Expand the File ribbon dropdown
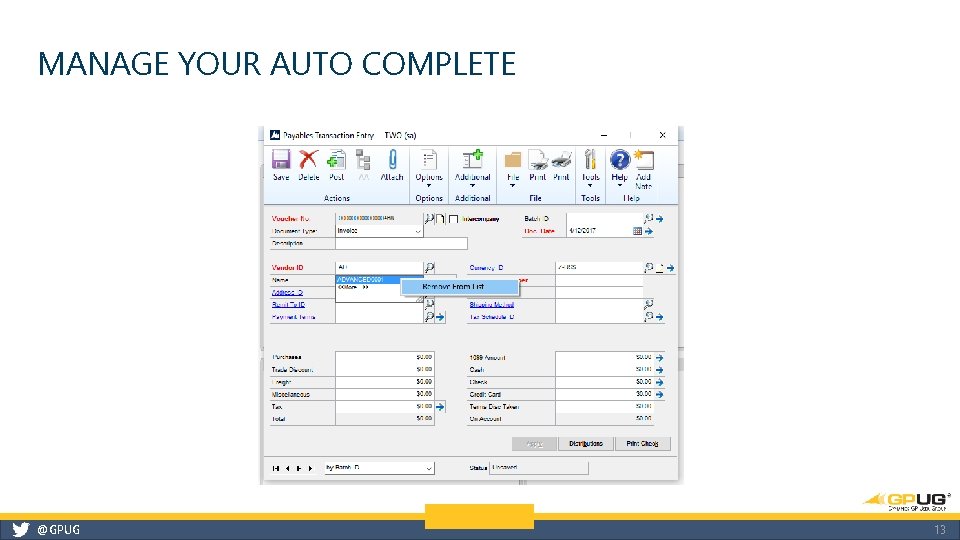The height and width of the screenshot is (540, 960). click(512, 186)
